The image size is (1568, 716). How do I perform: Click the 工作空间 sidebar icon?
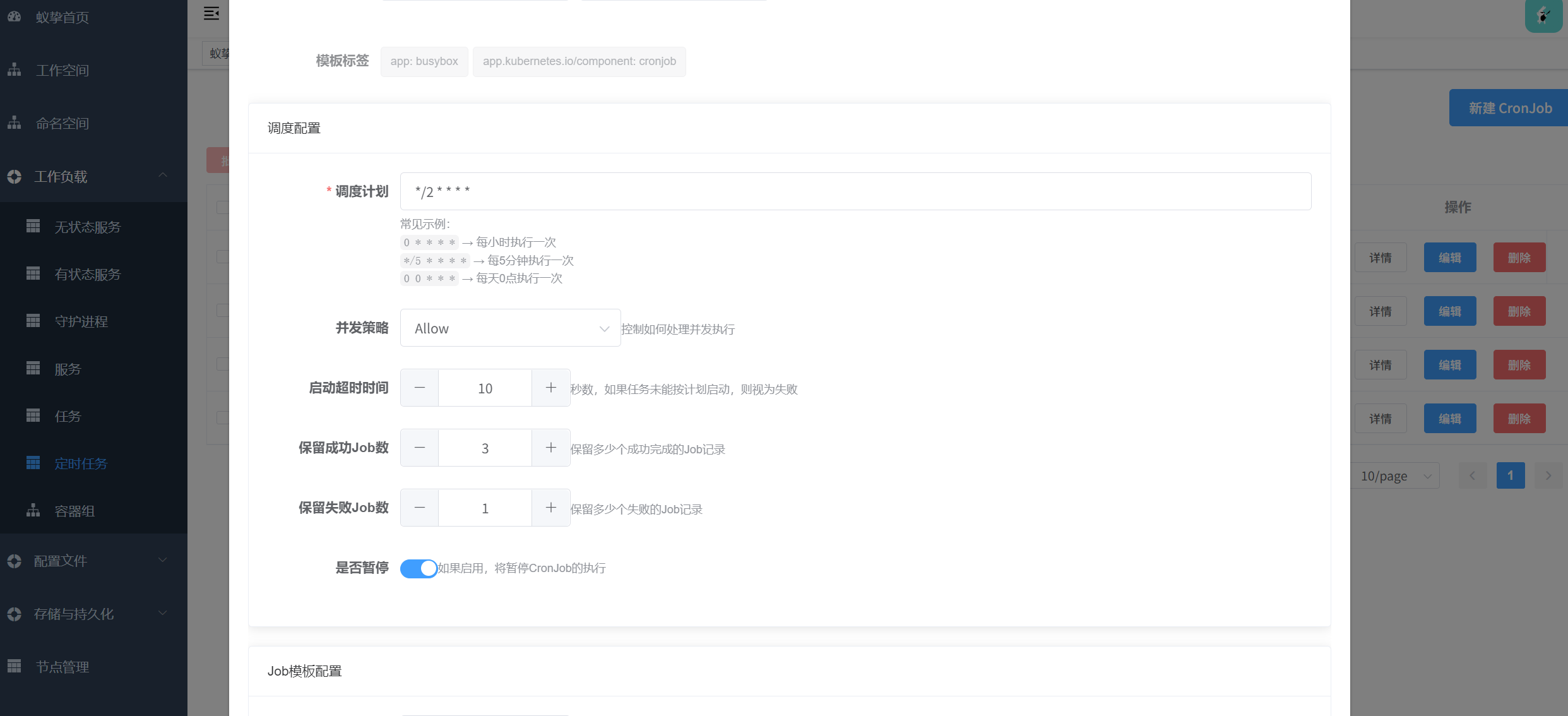(15, 70)
